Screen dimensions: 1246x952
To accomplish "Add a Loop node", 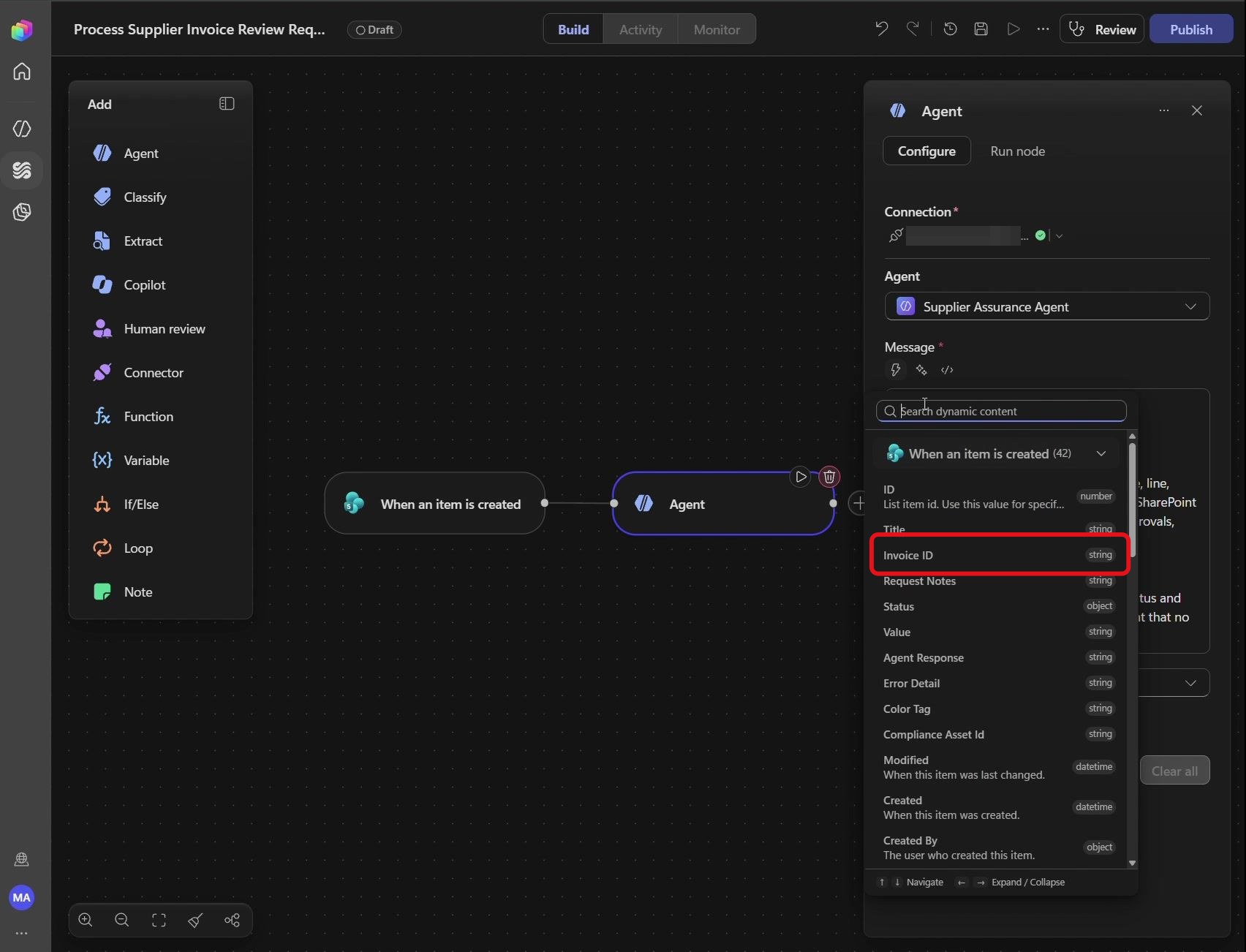I will pyautogui.click(x=161, y=548).
